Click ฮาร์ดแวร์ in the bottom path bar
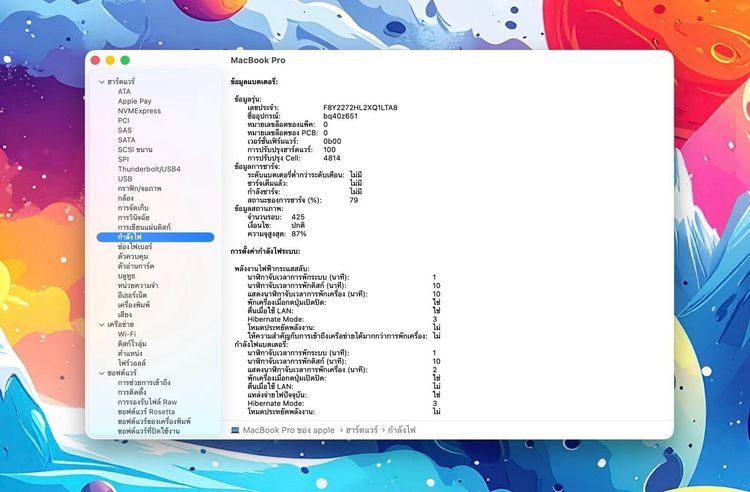Viewport: 750px width, 492px height. (362, 430)
